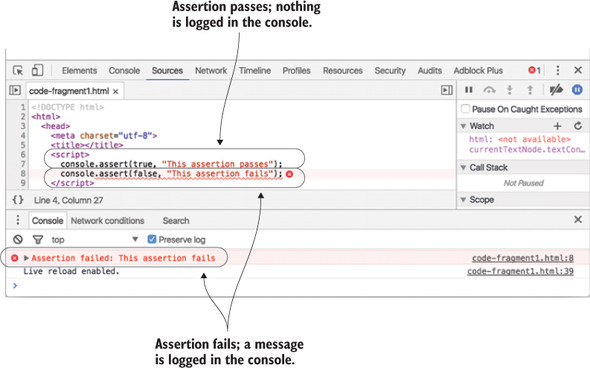Uncheck the Preserve log checkbox
Image resolution: width=590 pixels, height=368 pixels.
(x=152, y=239)
